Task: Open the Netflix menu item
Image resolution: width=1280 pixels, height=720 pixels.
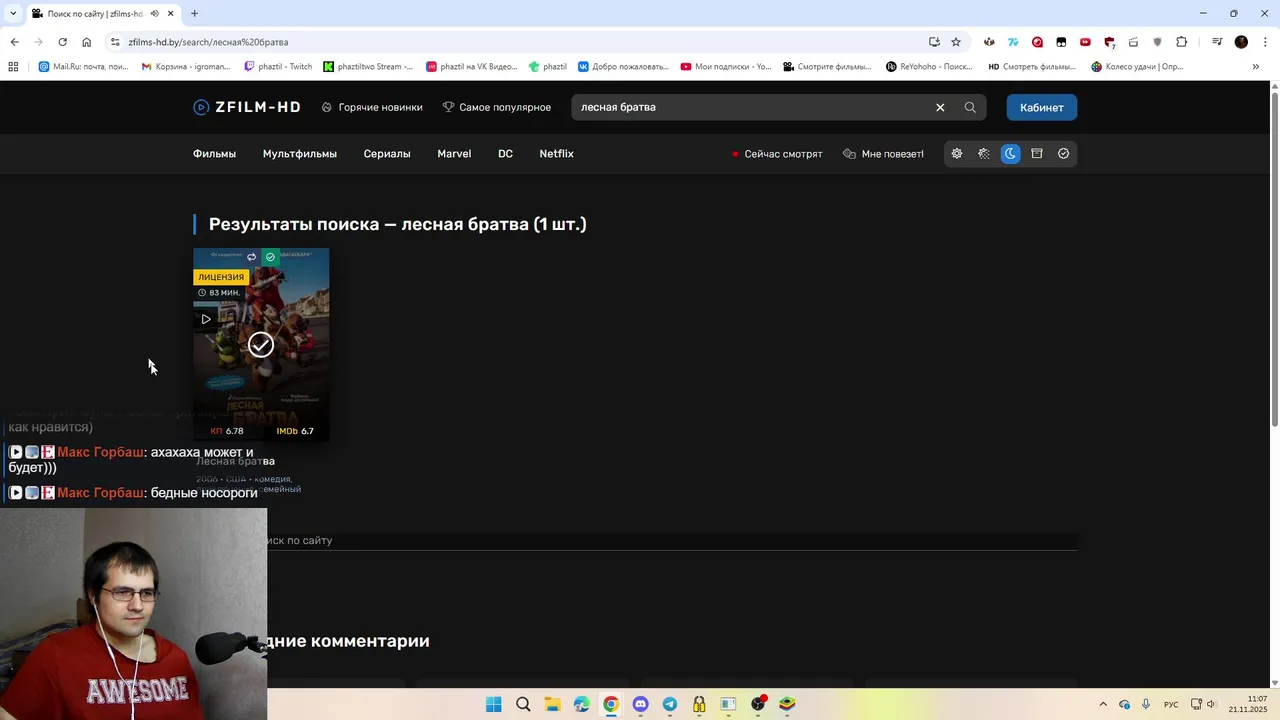Action: pyautogui.click(x=557, y=154)
